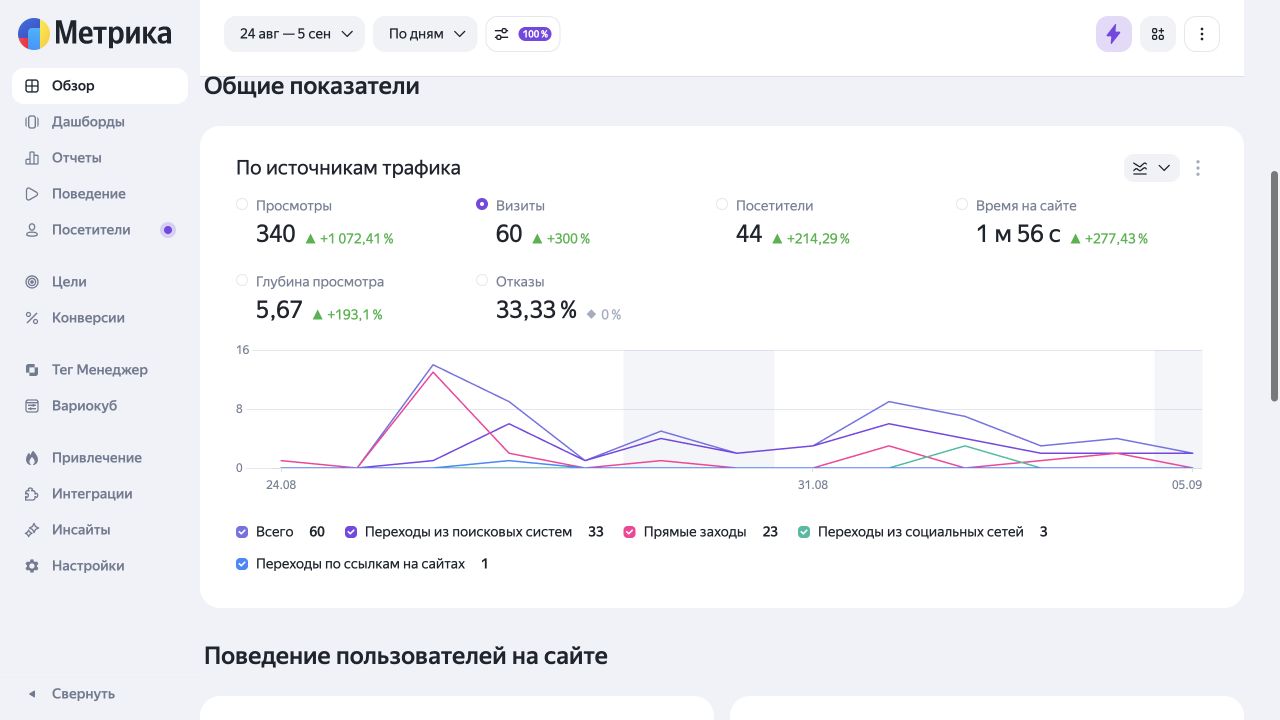
Task: Click the Интеграции puzzle icon
Action: click(32, 494)
